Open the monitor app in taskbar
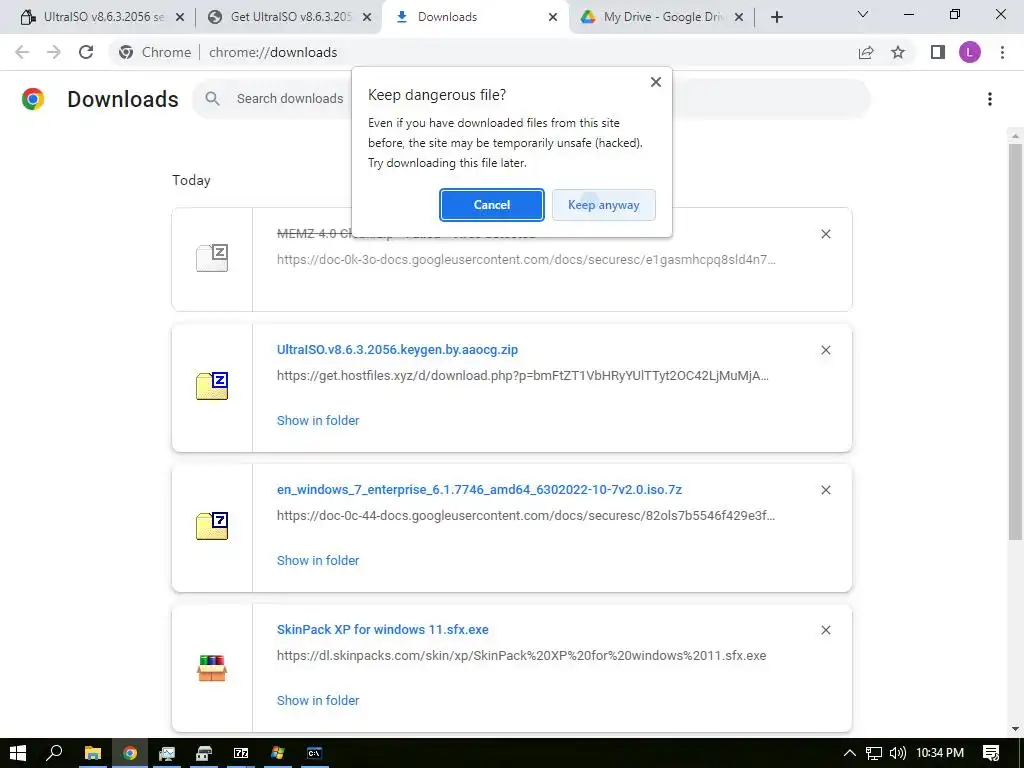The height and width of the screenshot is (768, 1024). point(167,753)
